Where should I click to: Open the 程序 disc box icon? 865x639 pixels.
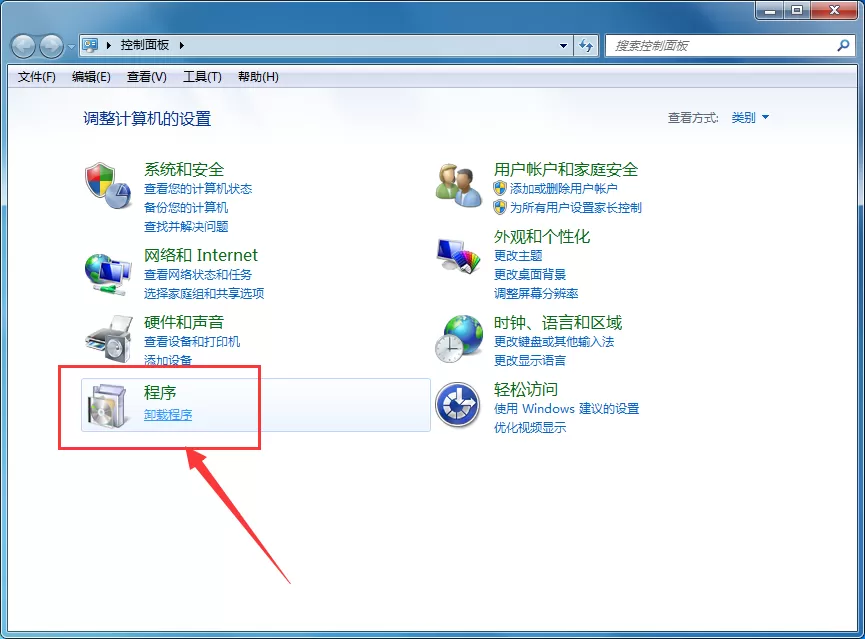click(108, 406)
